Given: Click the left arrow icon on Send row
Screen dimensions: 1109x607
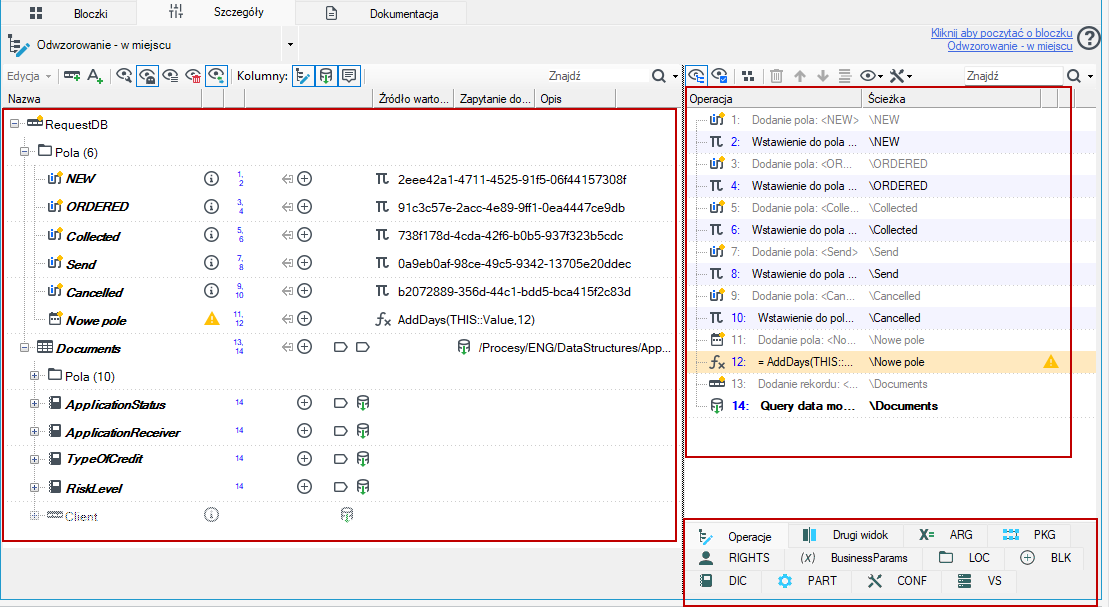Looking at the screenshot, I should point(287,263).
